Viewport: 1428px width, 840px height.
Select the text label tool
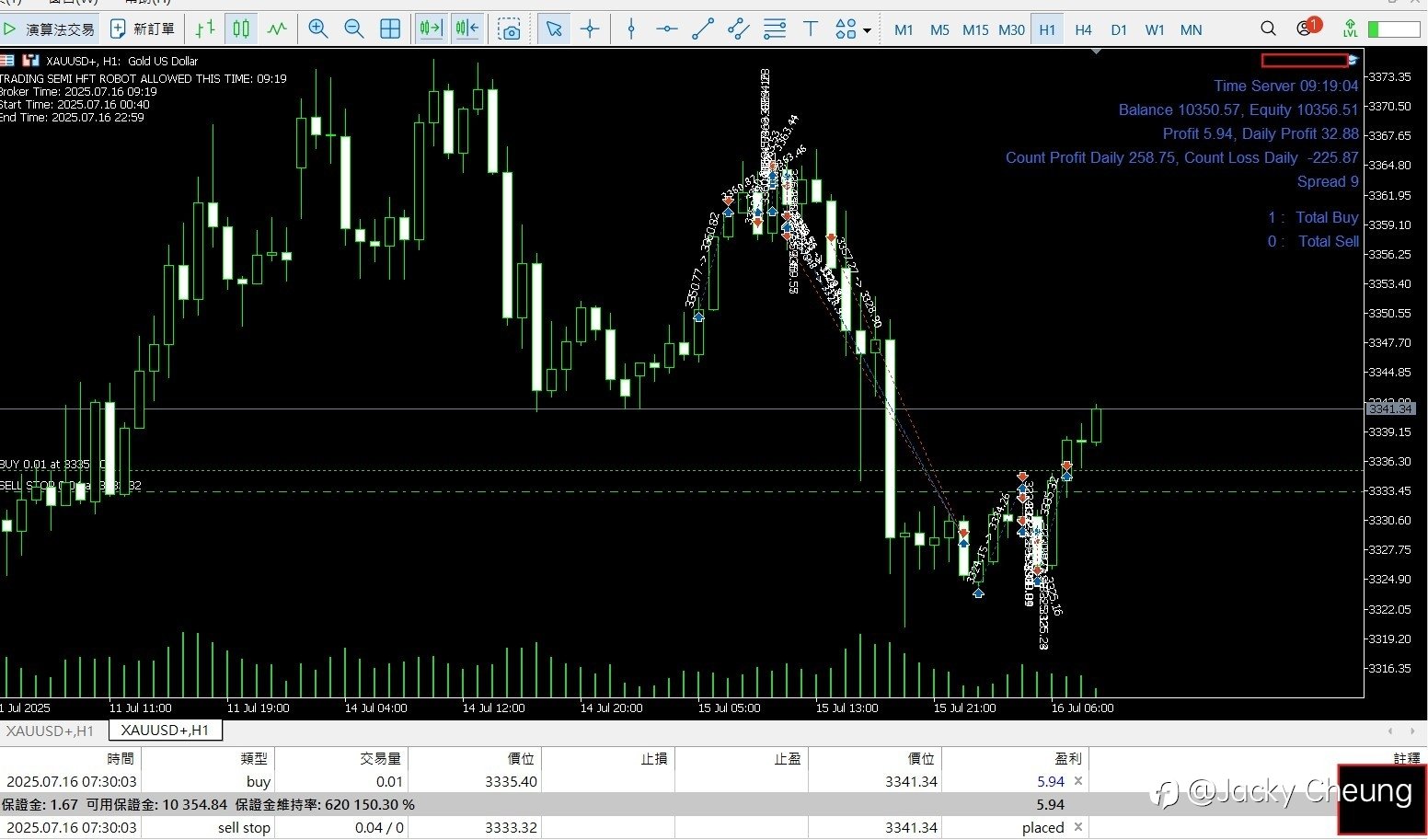pyautogui.click(x=811, y=29)
